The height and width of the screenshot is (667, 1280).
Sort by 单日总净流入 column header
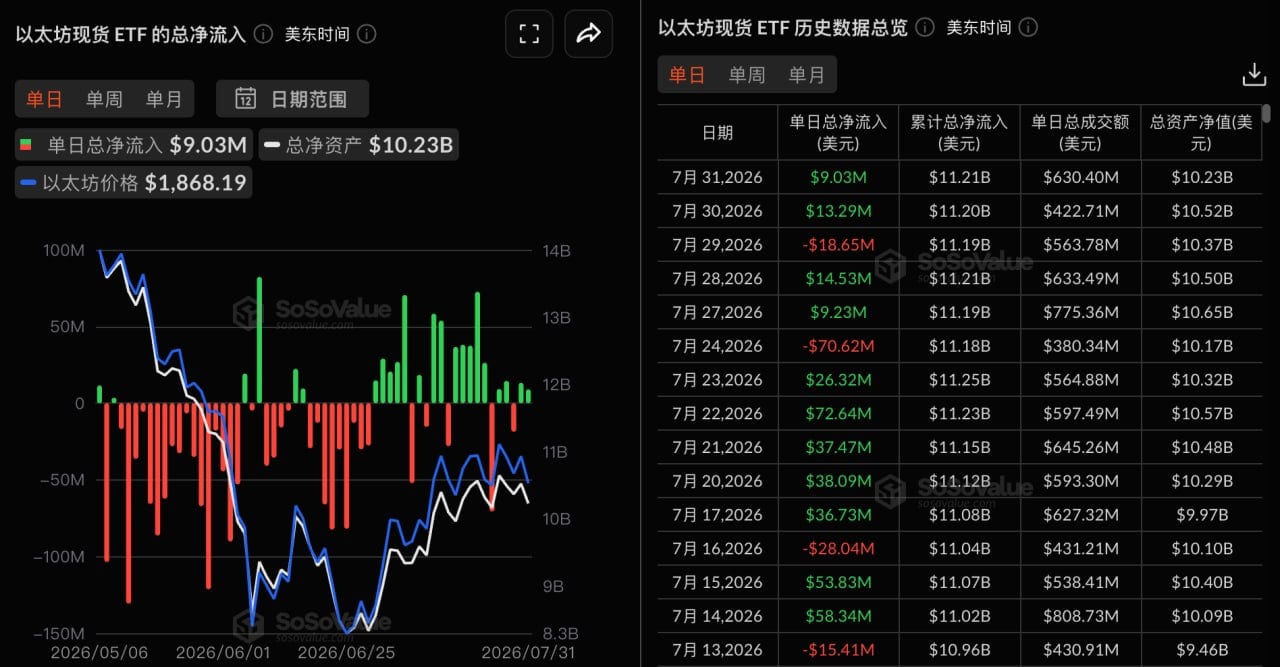[838, 132]
